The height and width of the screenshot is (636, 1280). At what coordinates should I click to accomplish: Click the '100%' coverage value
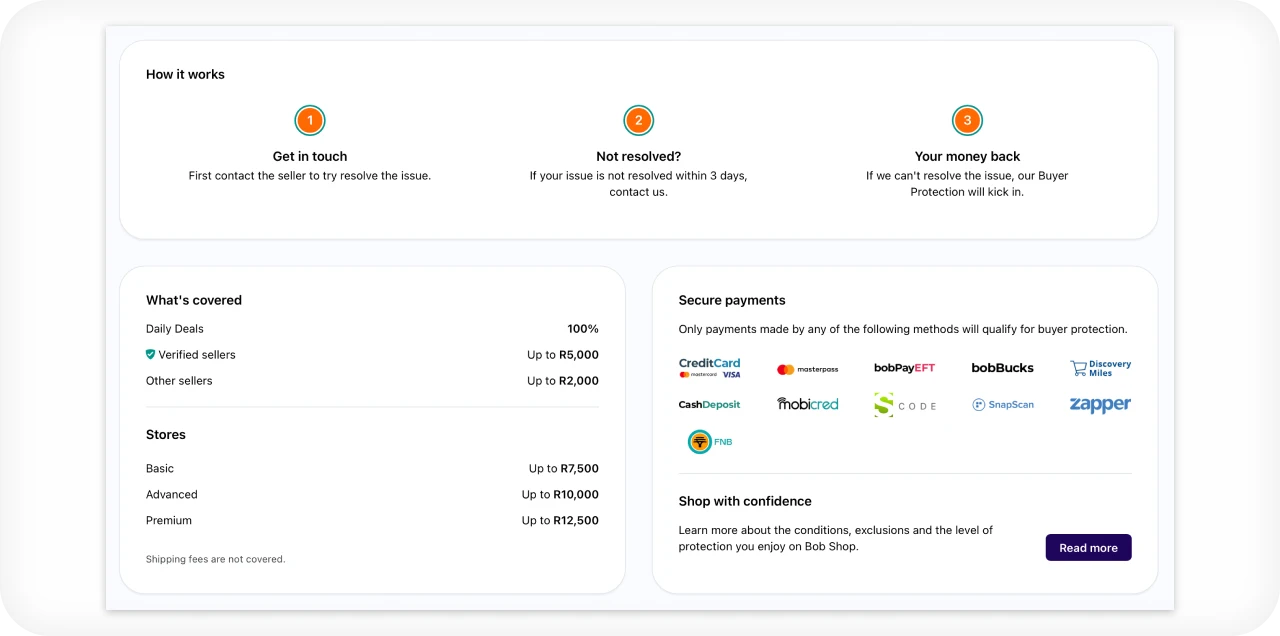pyautogui.click(x=583, y=328)
